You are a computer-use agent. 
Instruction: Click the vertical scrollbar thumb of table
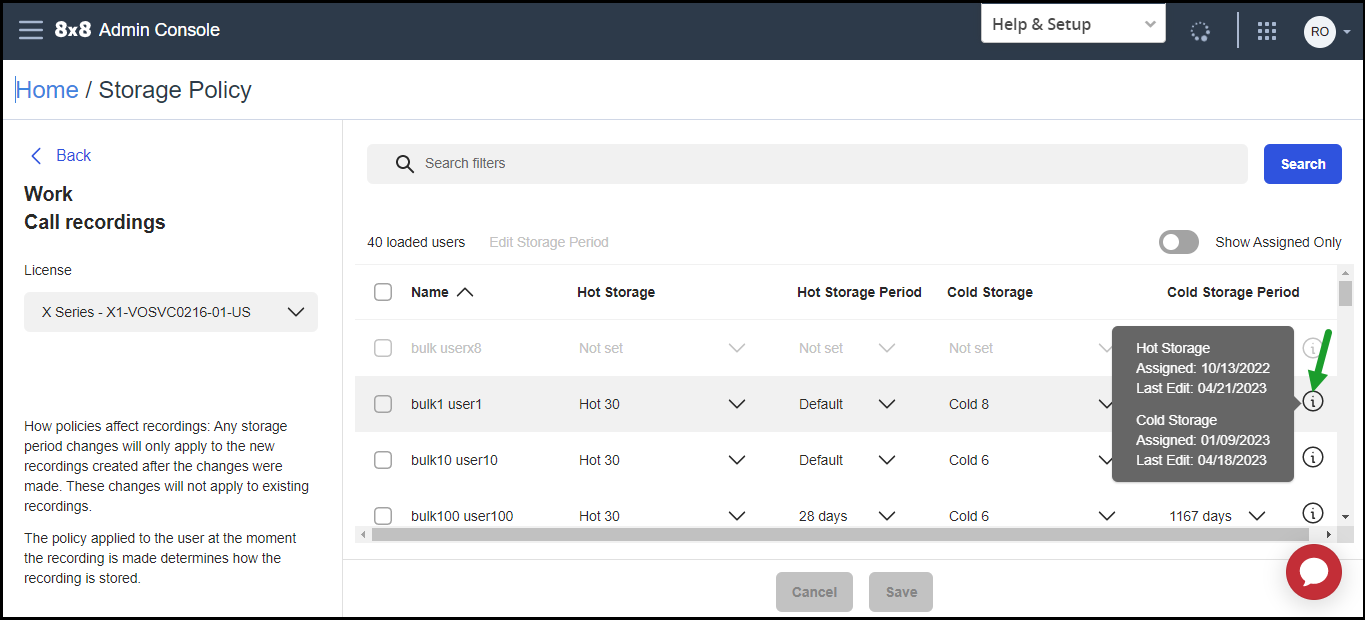pyautogui.click(x=1346, y=291)
